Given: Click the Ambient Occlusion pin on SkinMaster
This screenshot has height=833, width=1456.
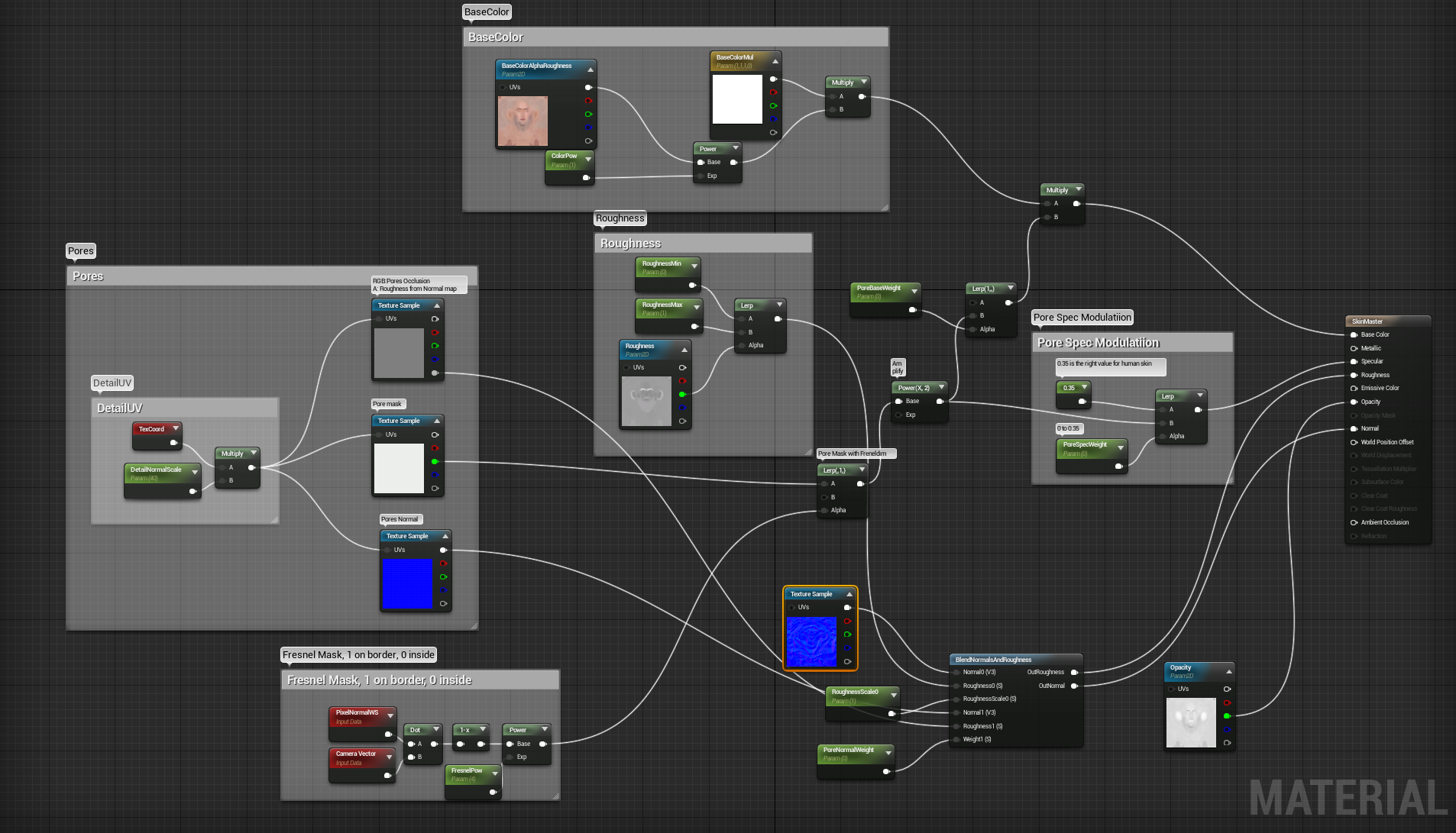Looking at the screenshot, I should click(1354, 522).
